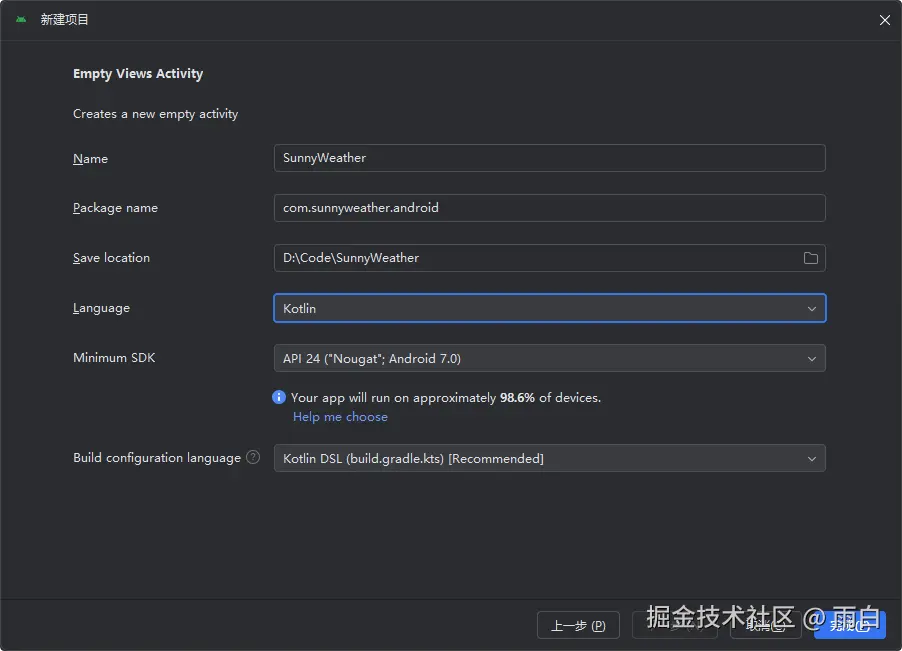Click the Empty Views Activity heading

click(138, 74)
